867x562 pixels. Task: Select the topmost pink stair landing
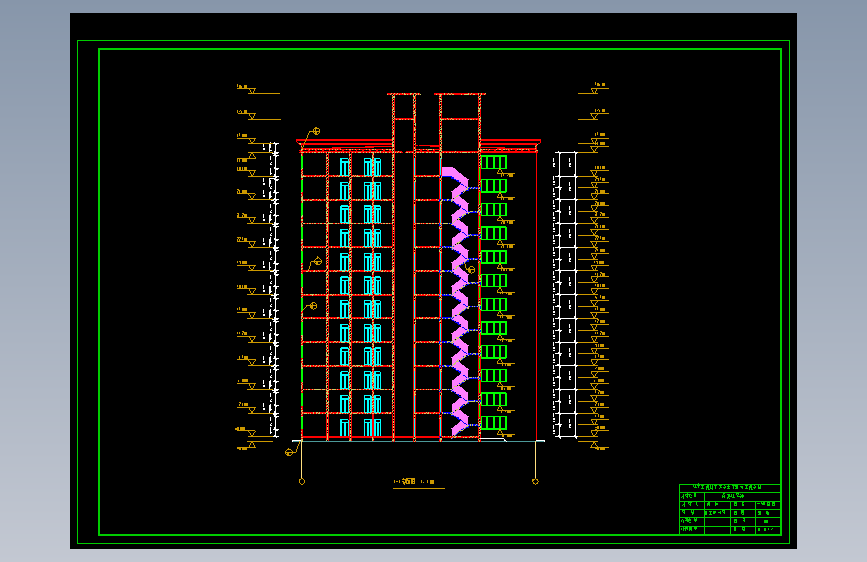(x=455, y=174)
